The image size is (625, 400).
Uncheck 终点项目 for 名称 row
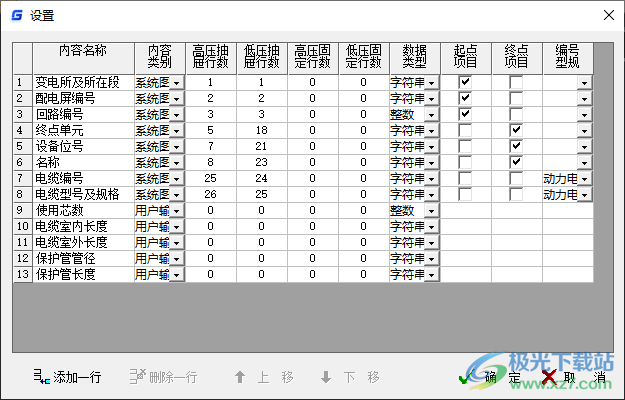(x=516, y=162)
